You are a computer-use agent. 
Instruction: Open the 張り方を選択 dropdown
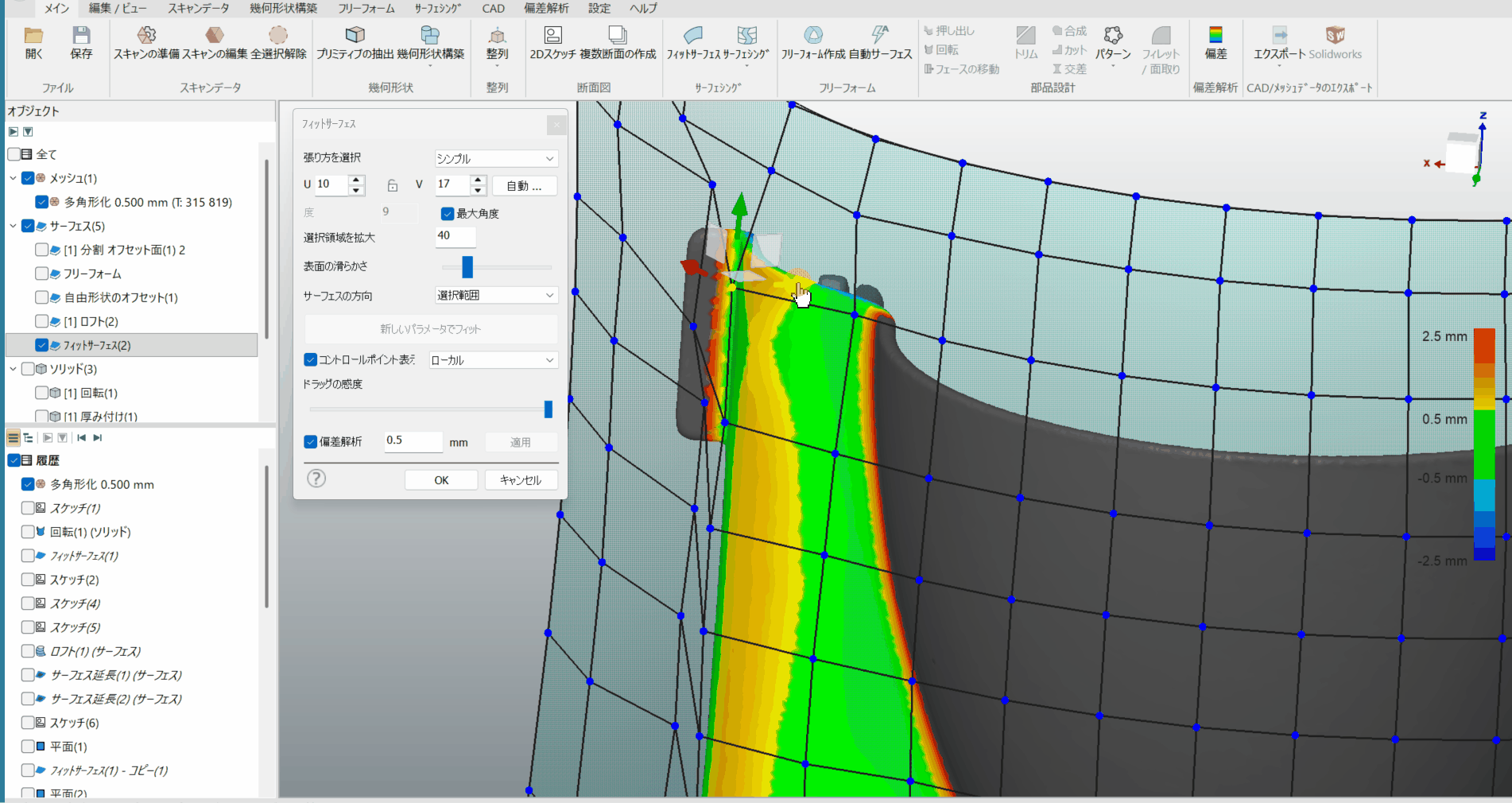pyautogui.click(x=495, y=159)
